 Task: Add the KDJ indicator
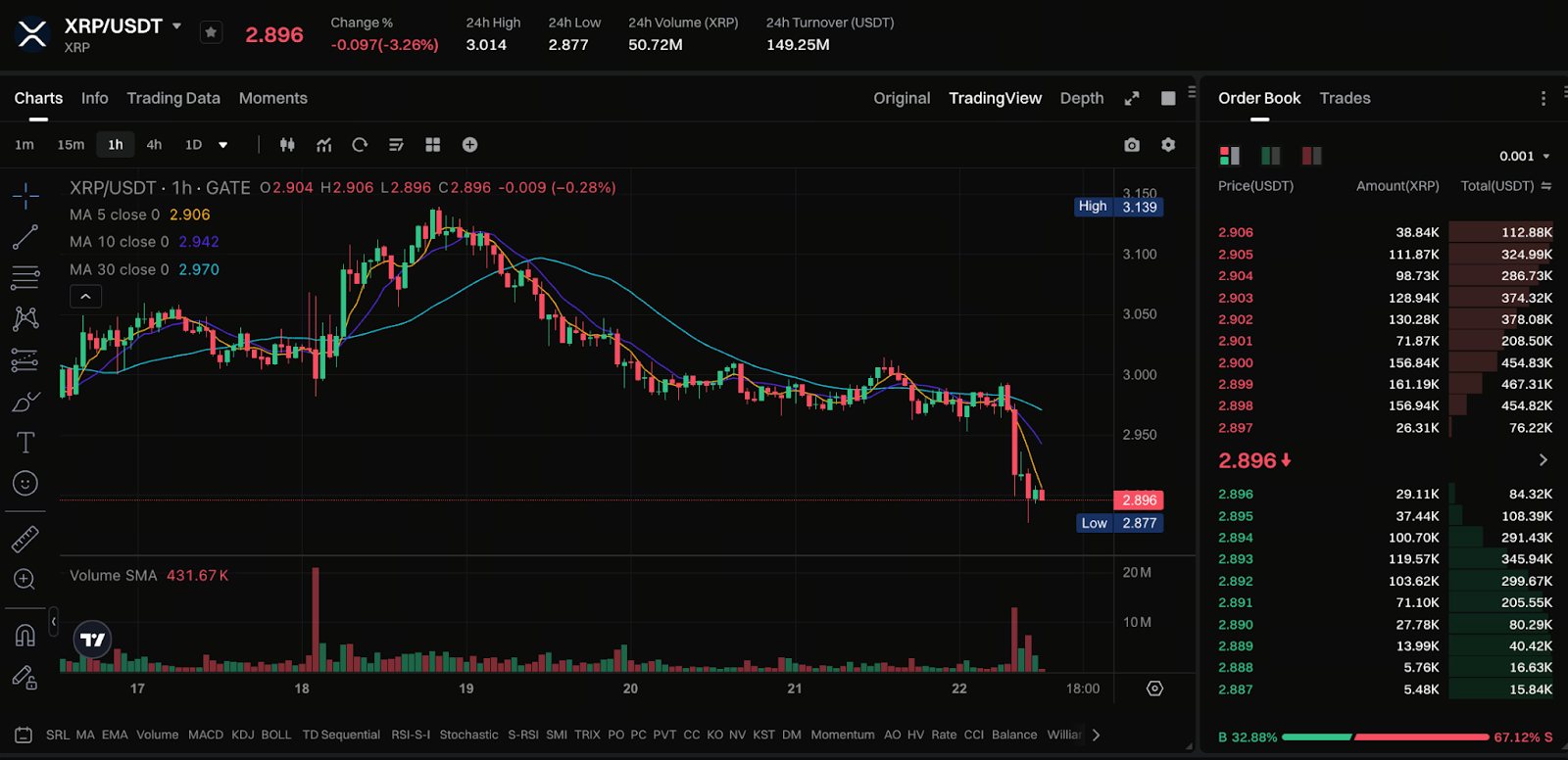point(243,735)
